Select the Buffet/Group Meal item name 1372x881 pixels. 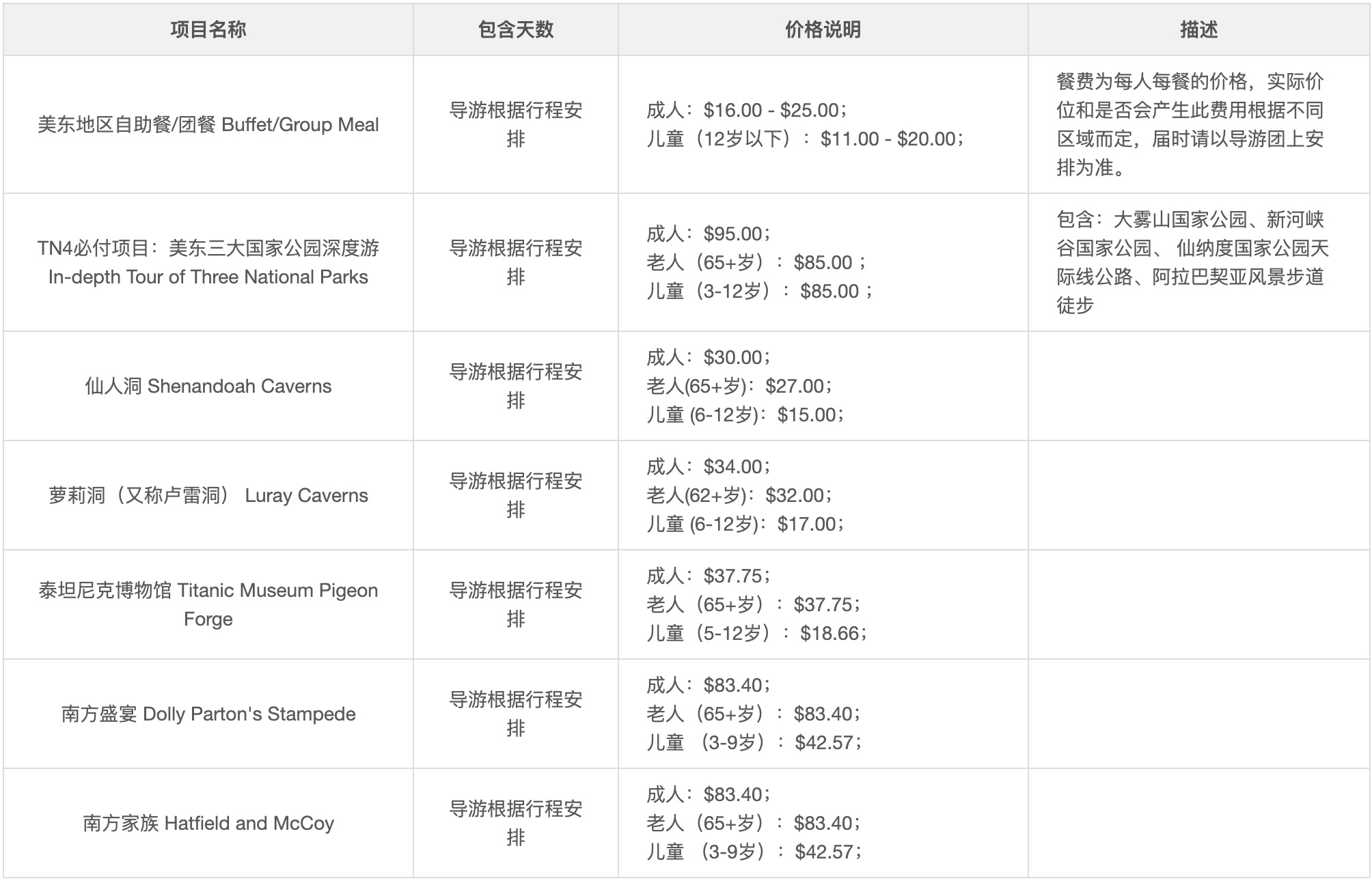208,124
